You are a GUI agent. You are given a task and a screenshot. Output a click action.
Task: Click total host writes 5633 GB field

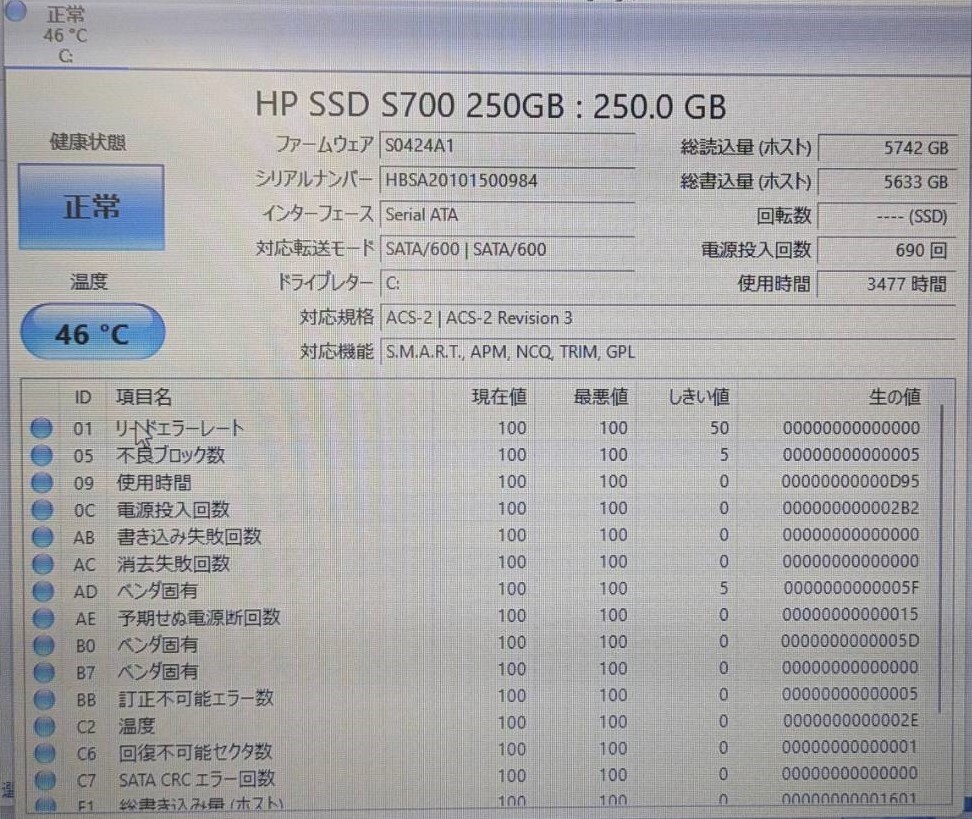886,182
